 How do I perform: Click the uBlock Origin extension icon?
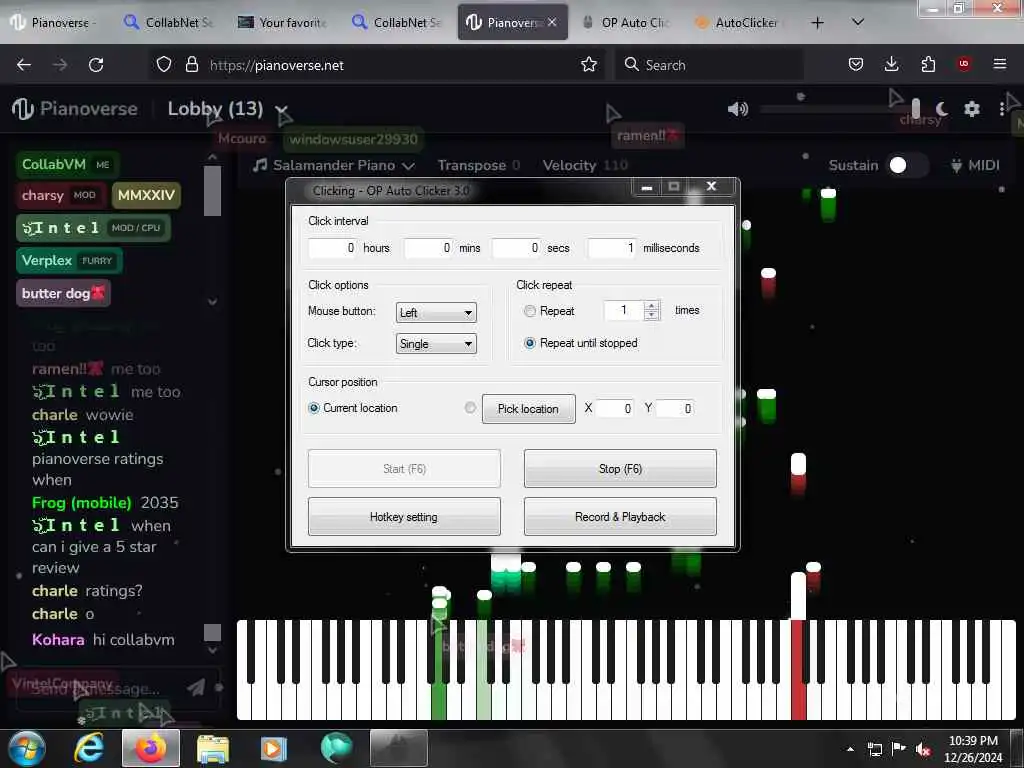pos(964,64)
